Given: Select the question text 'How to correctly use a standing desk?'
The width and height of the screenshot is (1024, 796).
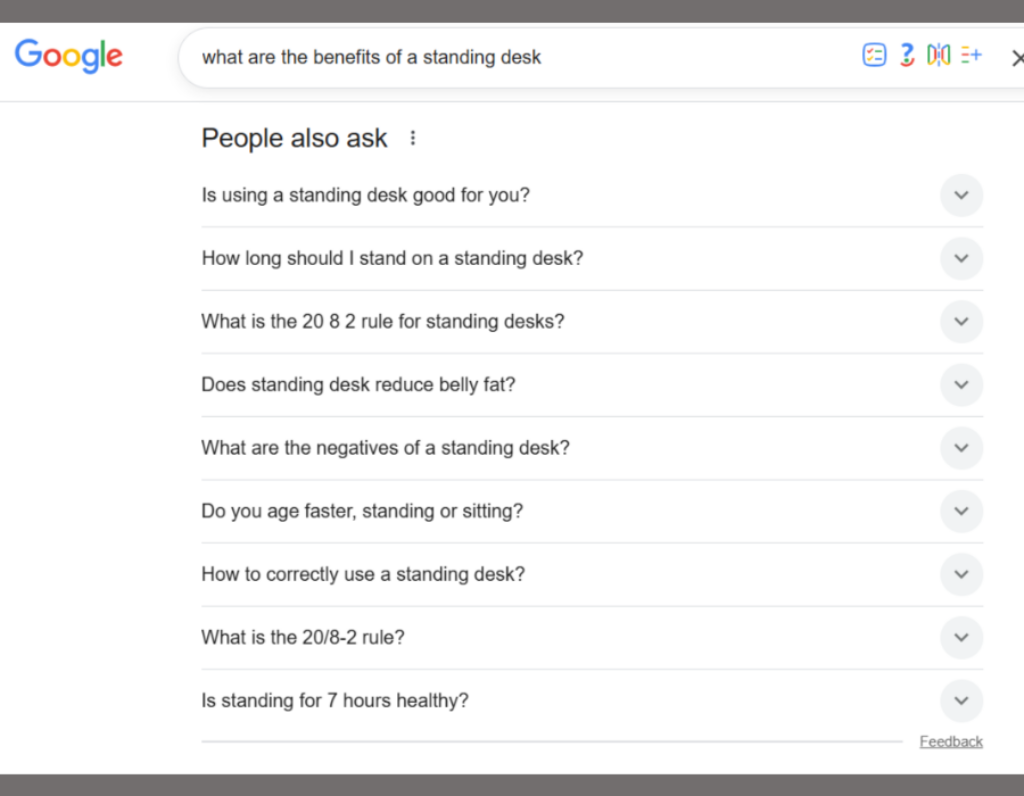Looking at the screenshot, I should click(362, 574).
